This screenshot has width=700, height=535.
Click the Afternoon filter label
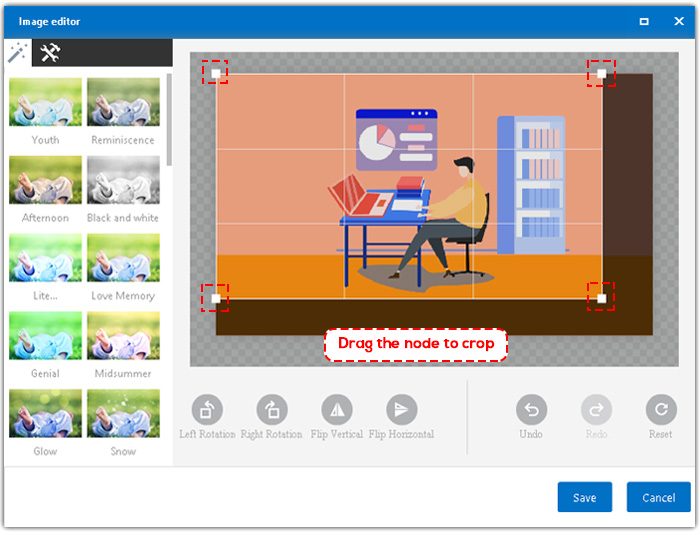tap(46, 218)
